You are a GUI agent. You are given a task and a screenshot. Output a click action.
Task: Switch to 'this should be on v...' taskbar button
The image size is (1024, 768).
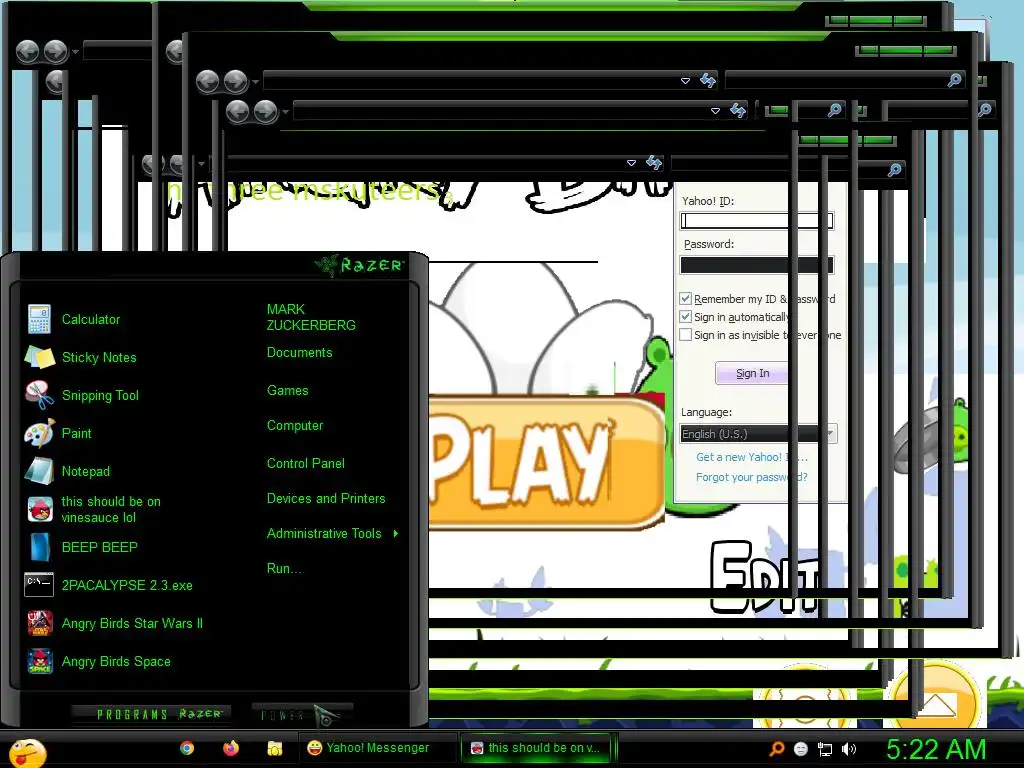pos(537,748)
